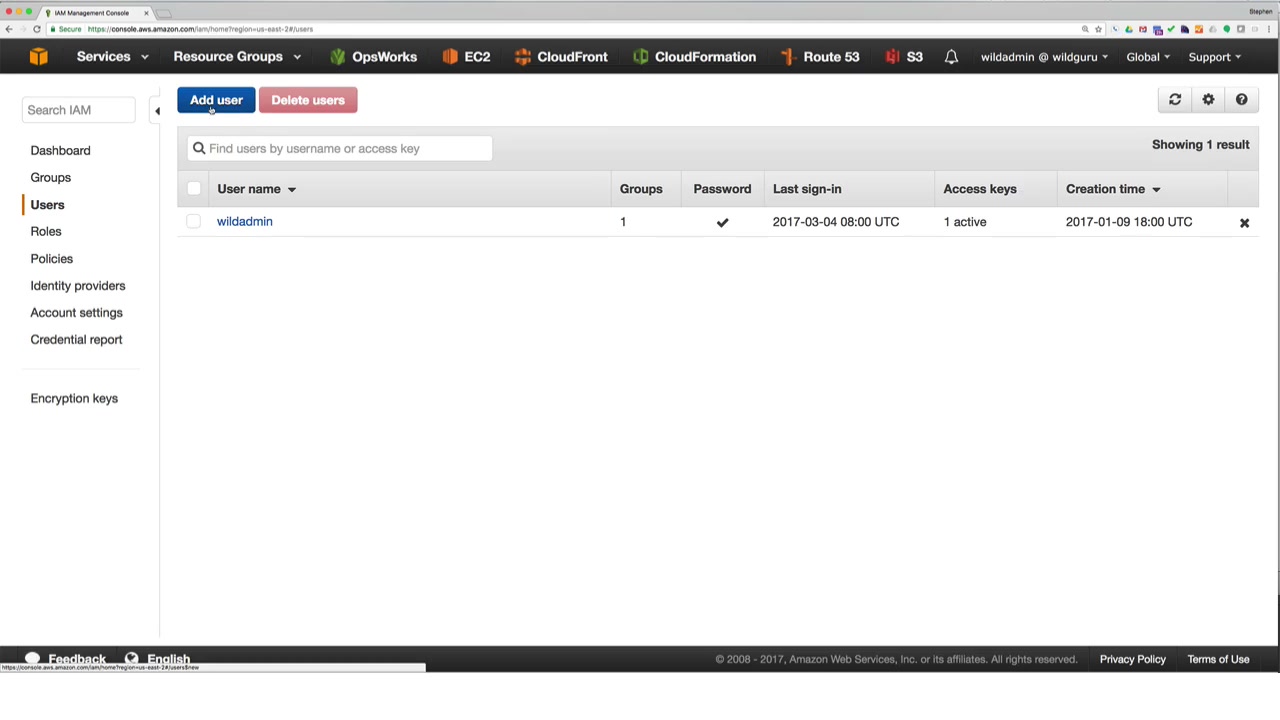Click the '1 active' access keys cell
Image resolution: width=1280 pixels, height=720 pixels.
pyautogui.click(x=965, y=222)
